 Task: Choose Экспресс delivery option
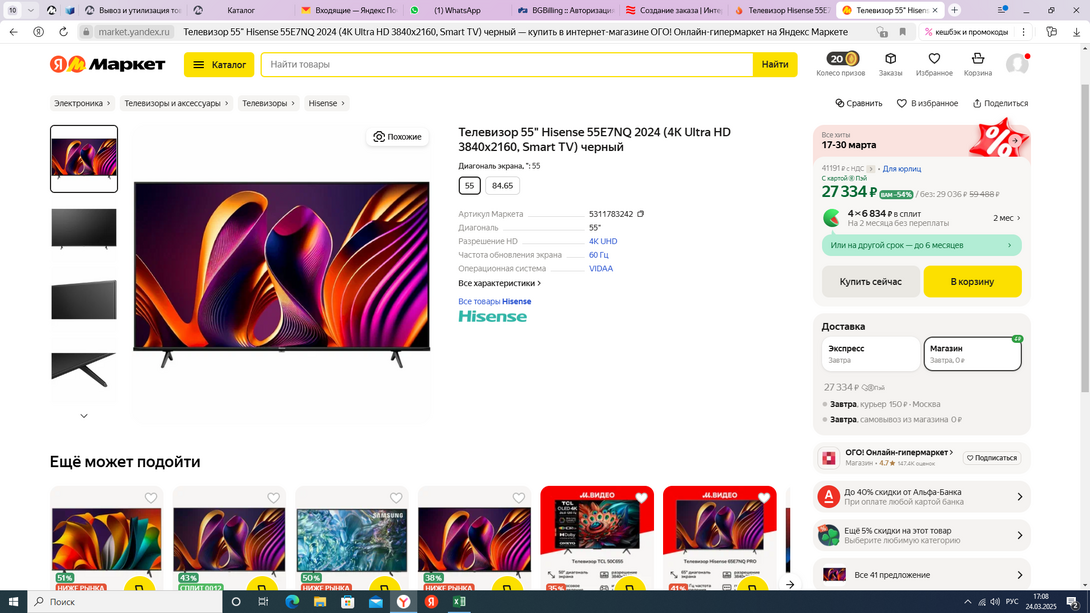click(x=870, y=354)
